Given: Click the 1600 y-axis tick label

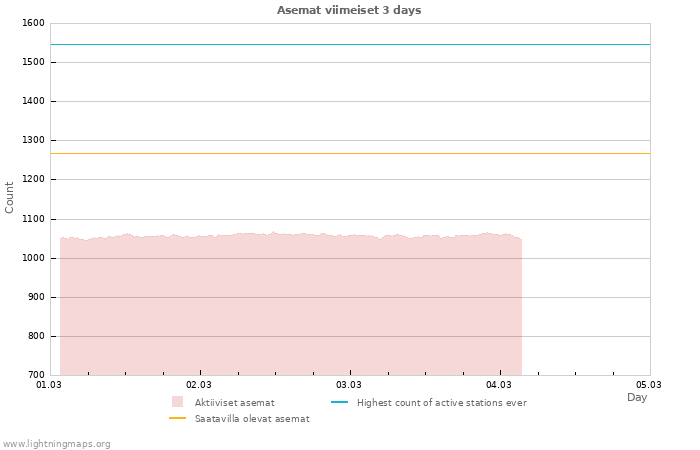Looking at the screenshot, I should pyautogui.click(x=32, y=23).
